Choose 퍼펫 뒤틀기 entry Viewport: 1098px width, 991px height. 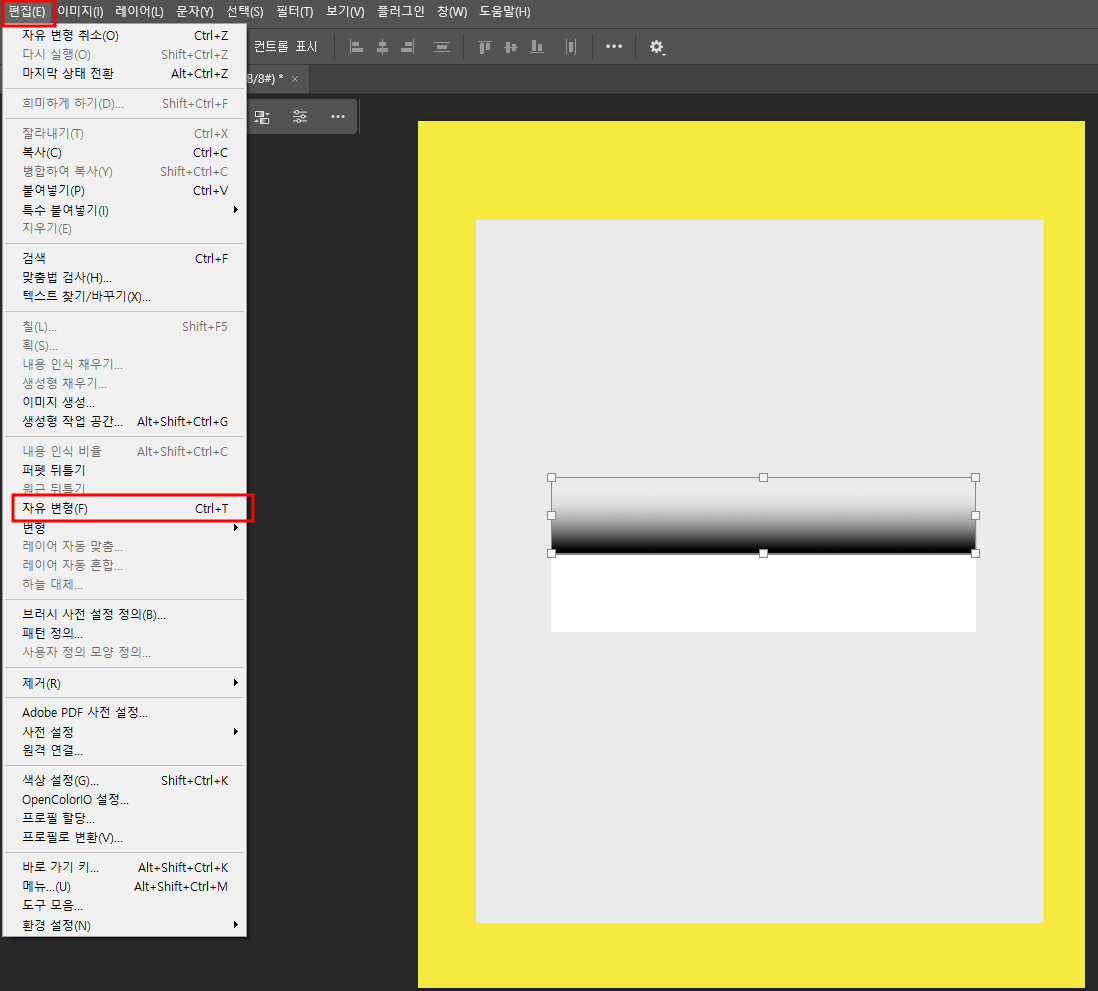[125, 470]
